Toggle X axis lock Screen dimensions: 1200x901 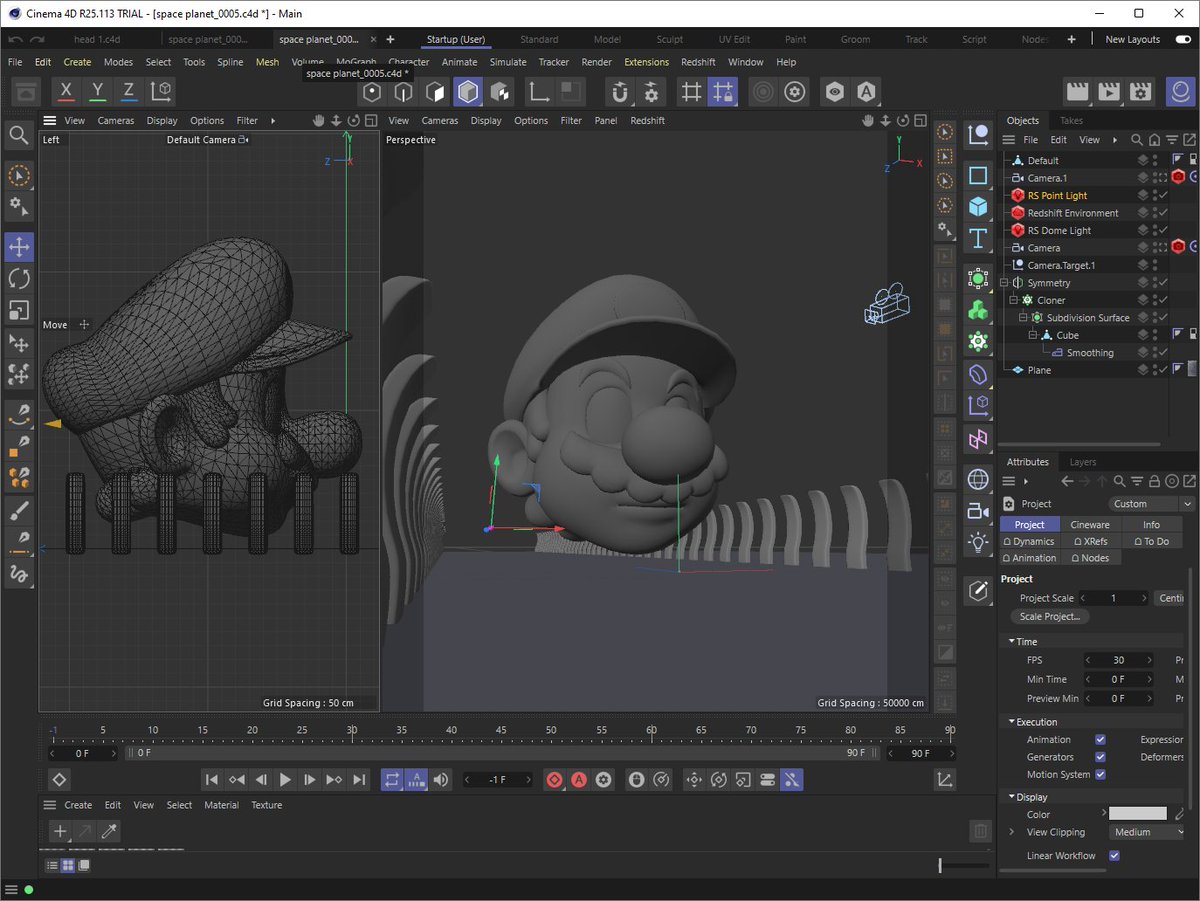tap(66, 92)
